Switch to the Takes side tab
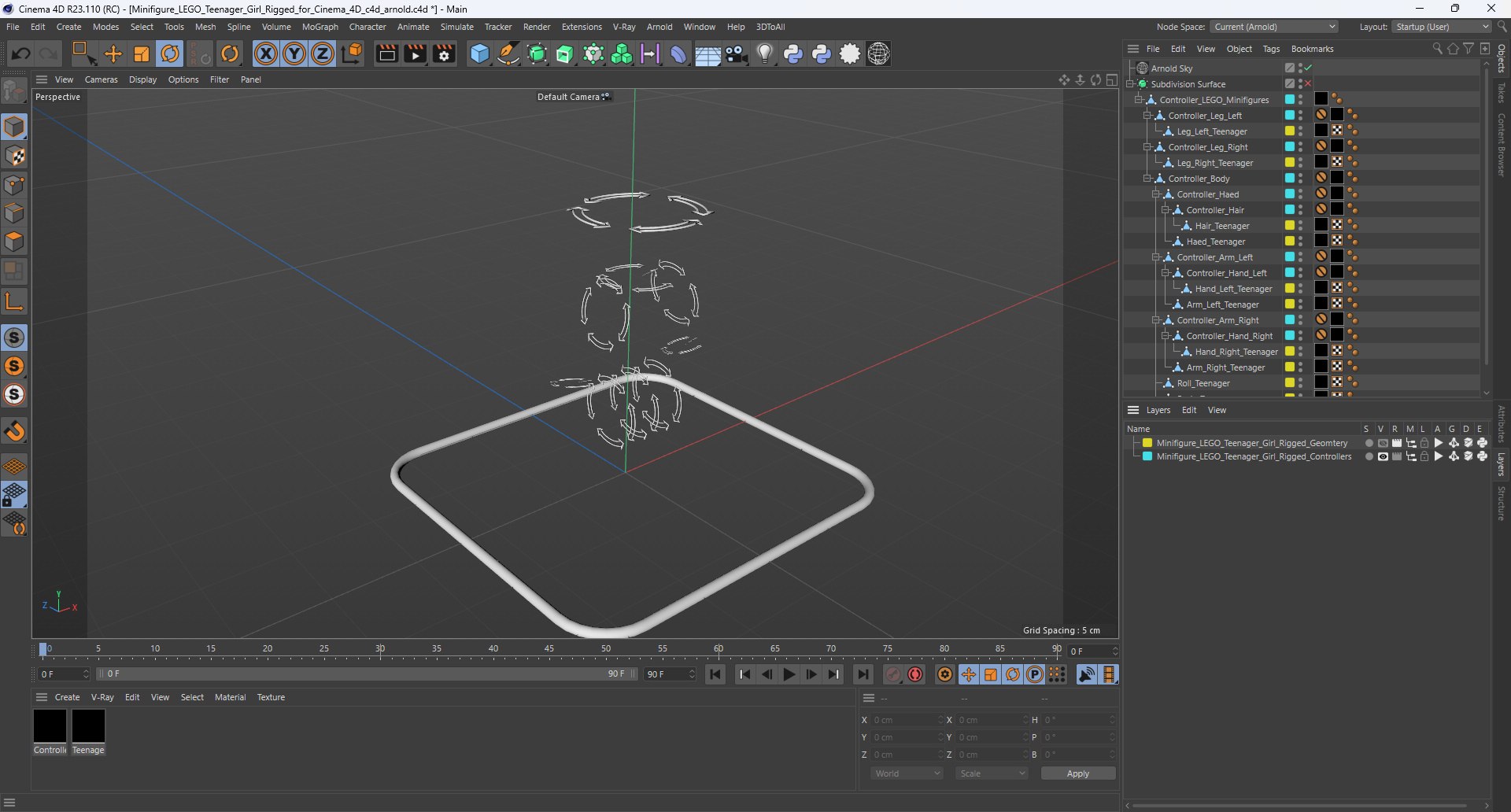Viewport: 1511px width, 812px height. (1502, 93)
